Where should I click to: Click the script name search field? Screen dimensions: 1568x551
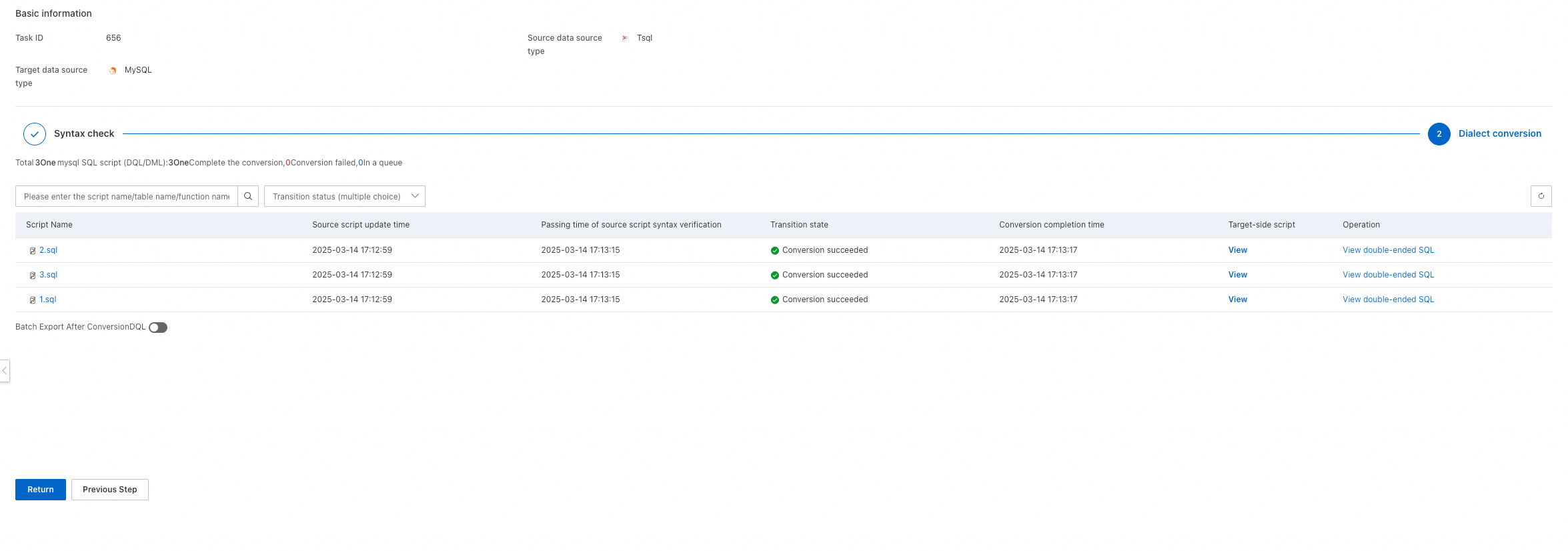tap(127, 196)
